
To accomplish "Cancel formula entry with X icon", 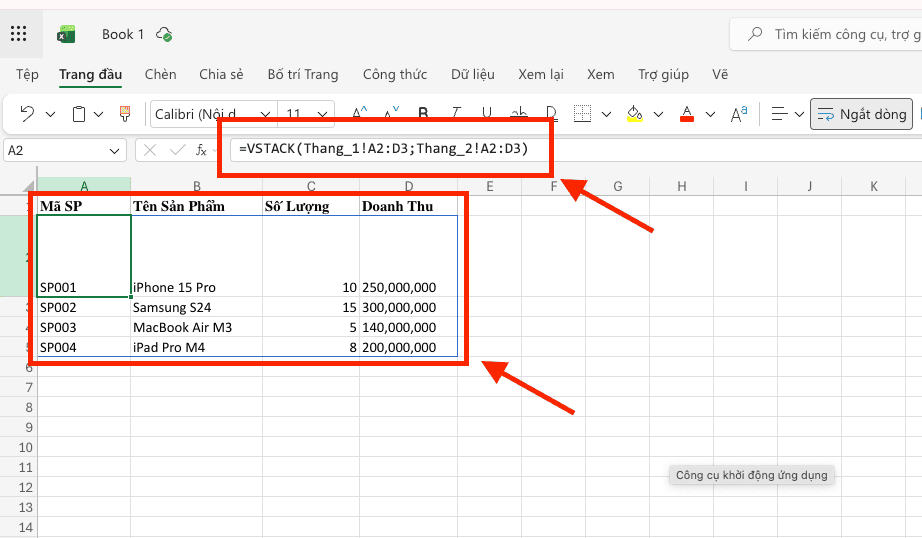I will 150,151.
